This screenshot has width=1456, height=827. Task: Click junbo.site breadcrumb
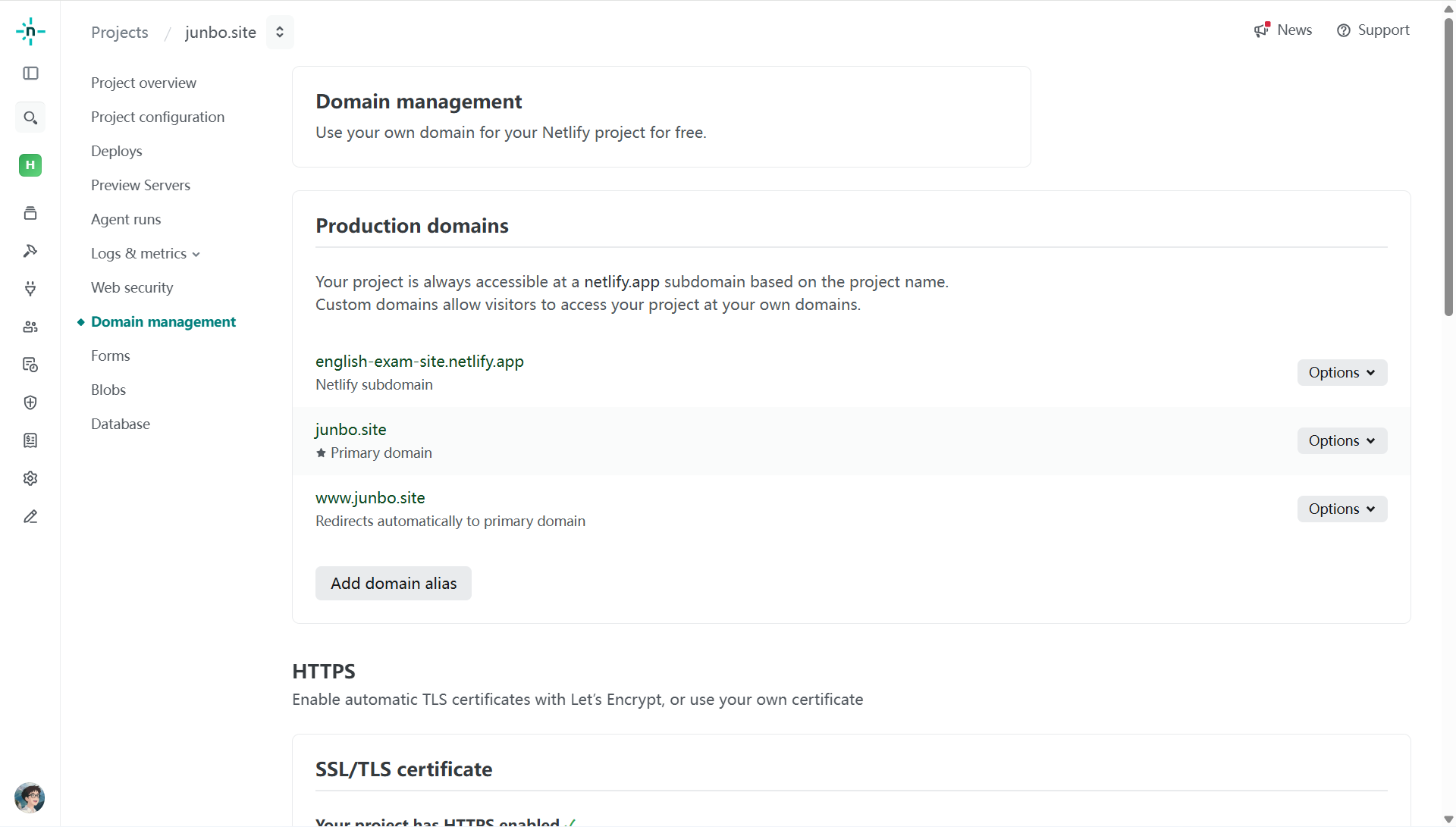[x=221, y=32]
